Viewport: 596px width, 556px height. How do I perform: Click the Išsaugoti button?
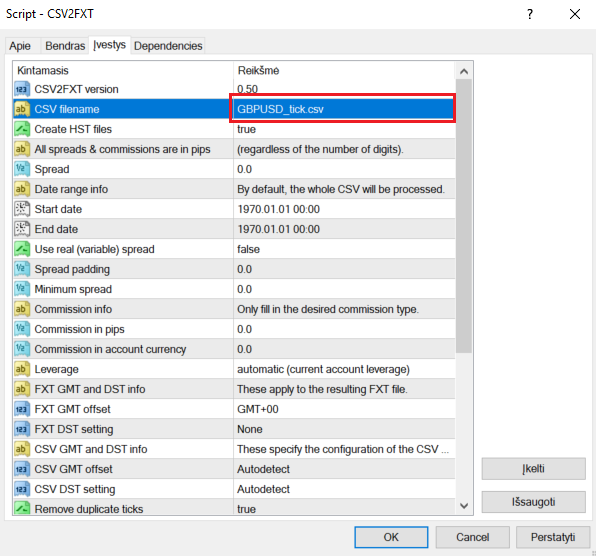533,502
